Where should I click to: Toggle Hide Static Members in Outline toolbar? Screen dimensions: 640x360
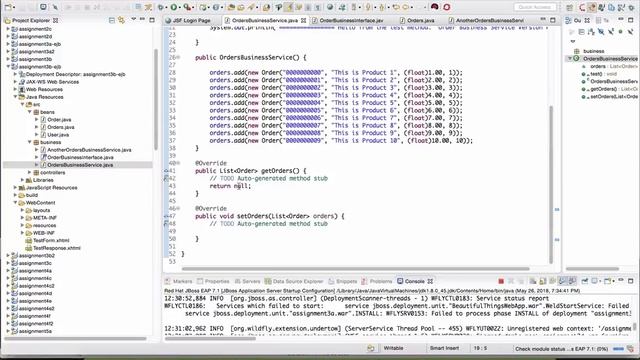(x=611, y=31)
